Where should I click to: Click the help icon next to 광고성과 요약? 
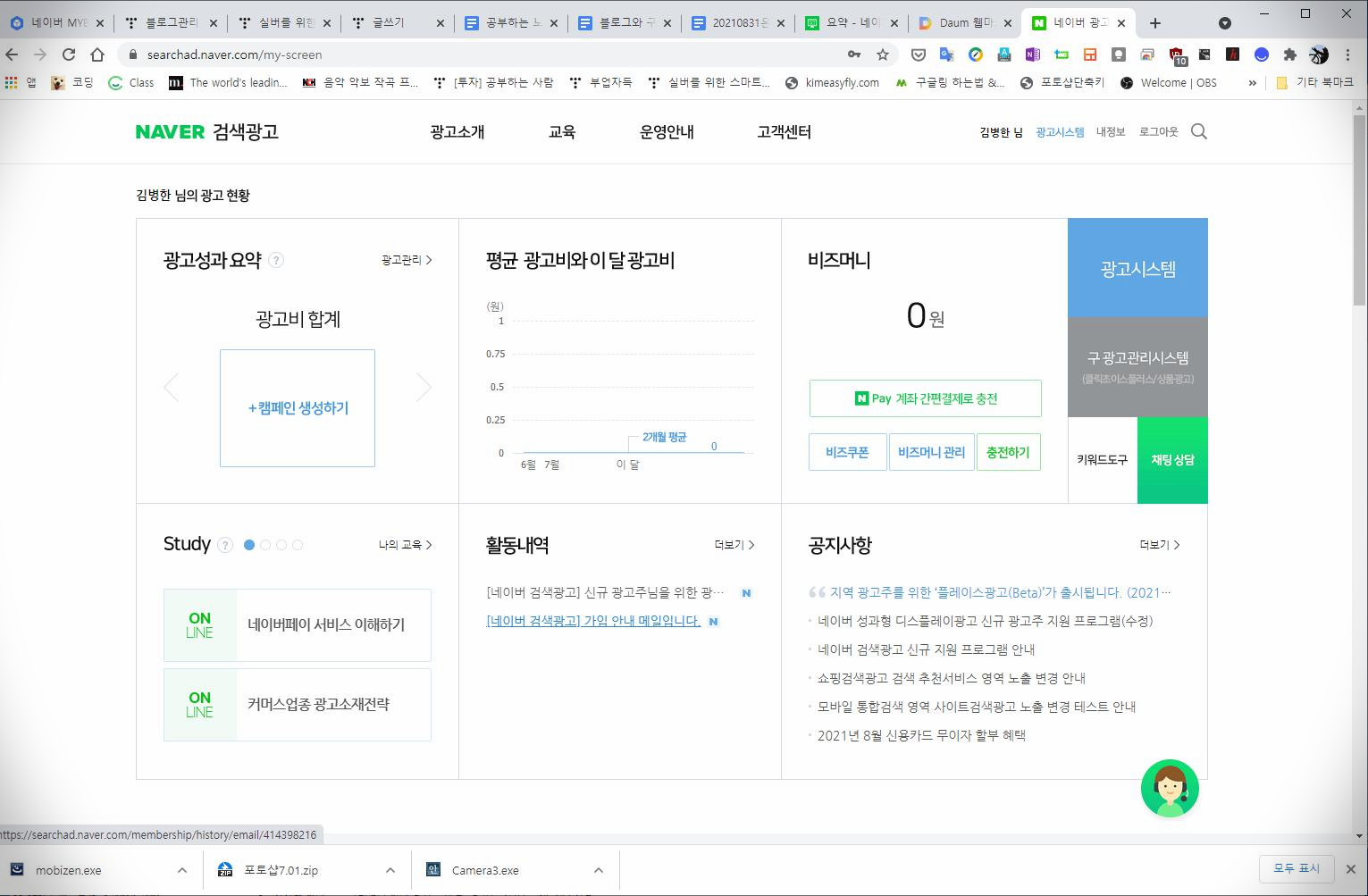[276, 260]
